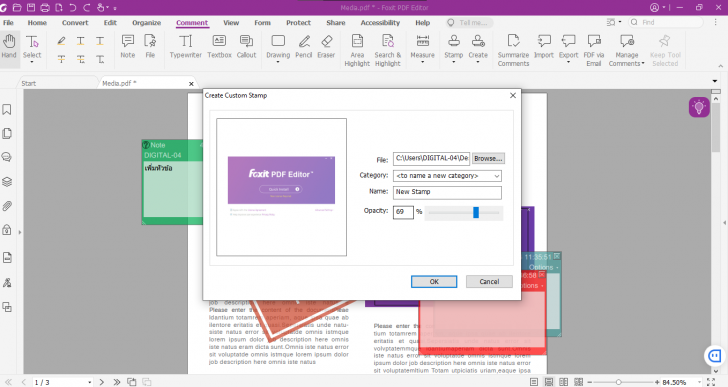Screen dimensions: 728x387
Task: Click the Find search field
Action: (666, 22)
